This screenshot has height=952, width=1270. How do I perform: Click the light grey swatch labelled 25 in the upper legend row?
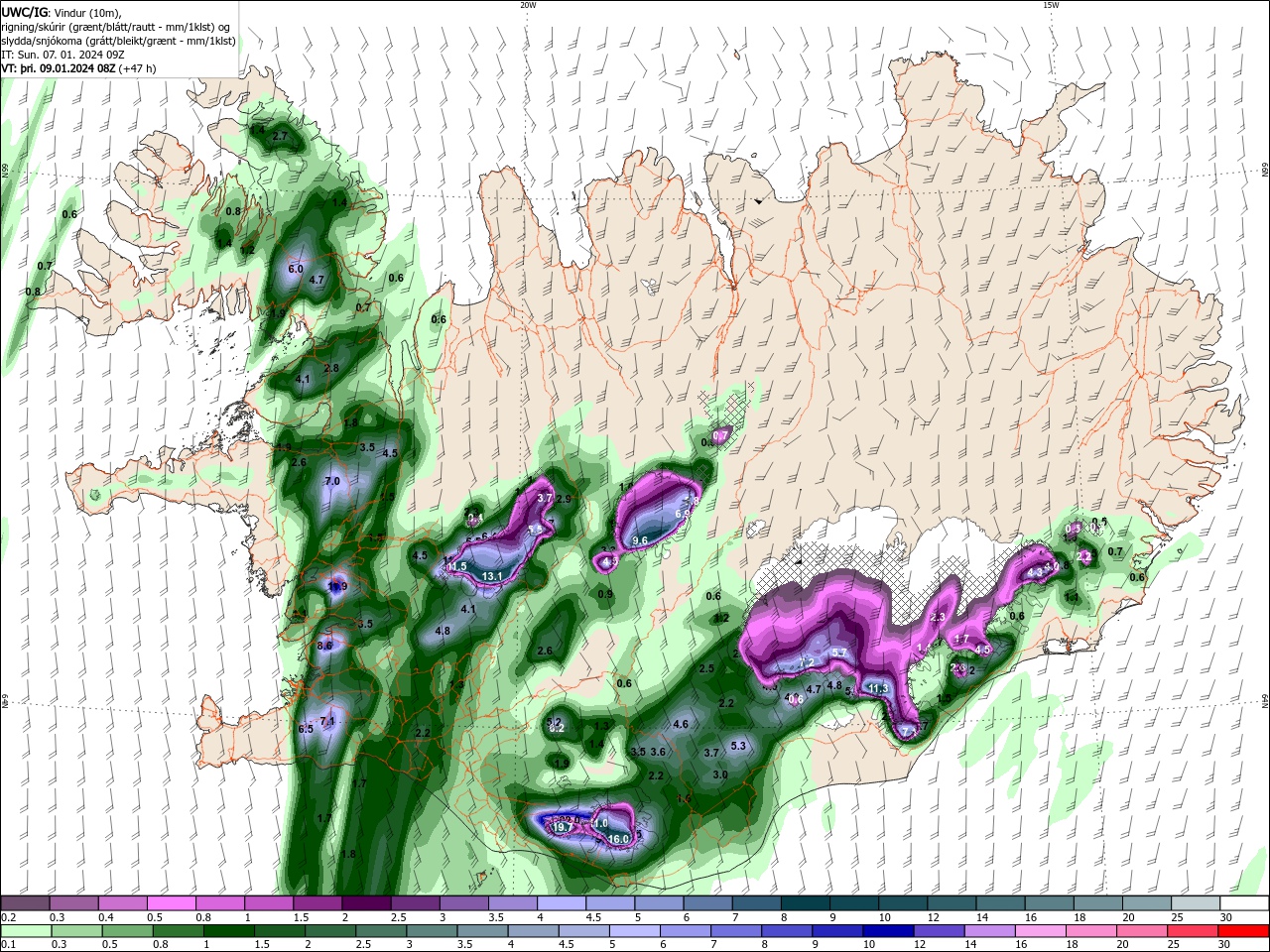point(1196,902)
